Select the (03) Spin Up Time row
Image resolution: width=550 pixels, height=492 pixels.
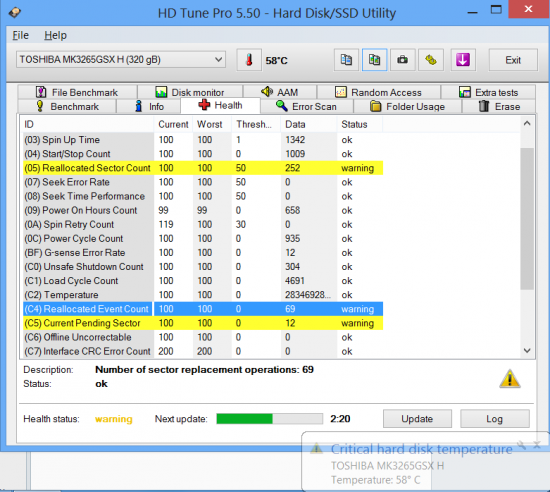203,140
